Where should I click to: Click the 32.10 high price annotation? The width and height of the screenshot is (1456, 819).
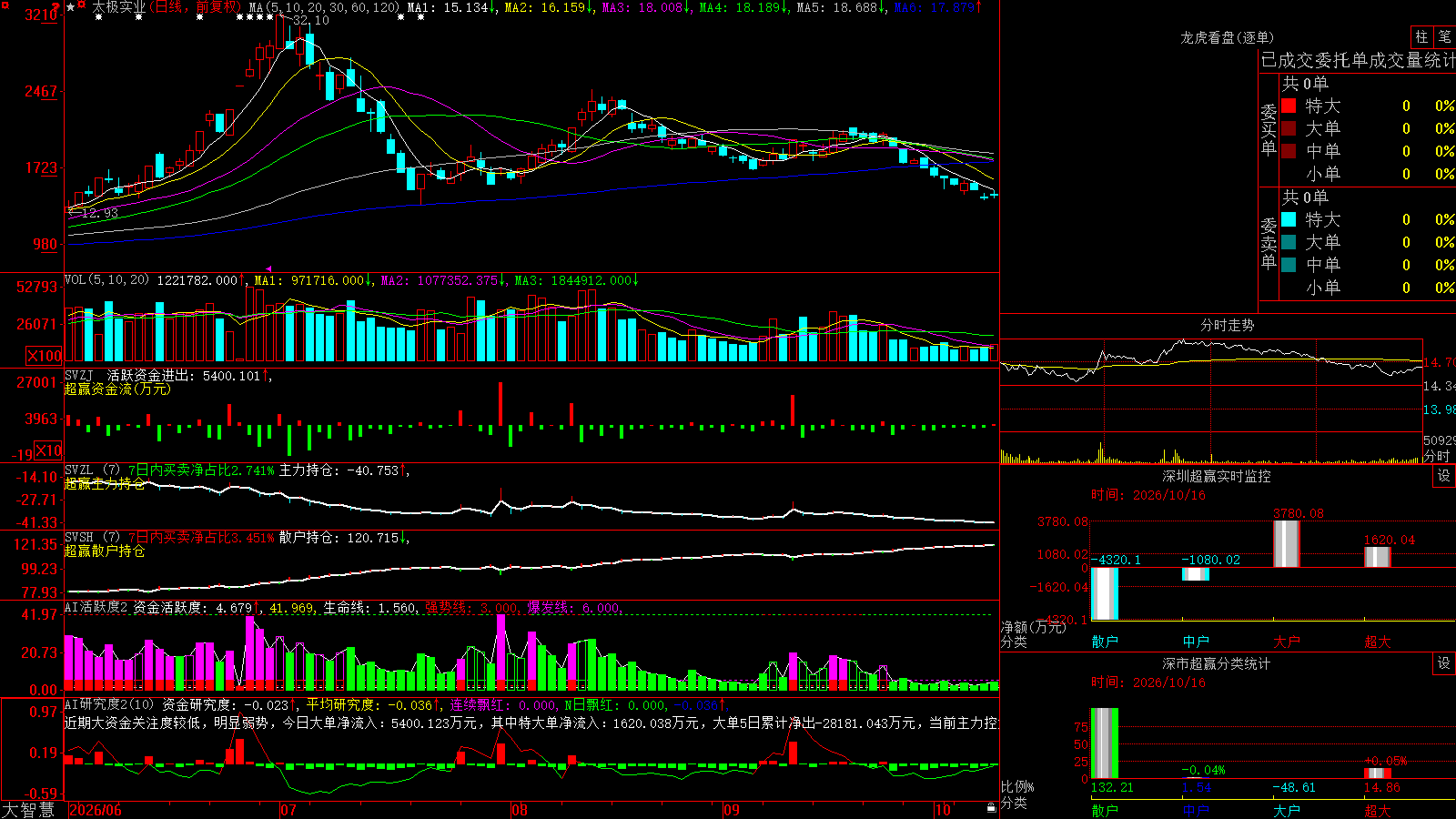click(311, 20)
